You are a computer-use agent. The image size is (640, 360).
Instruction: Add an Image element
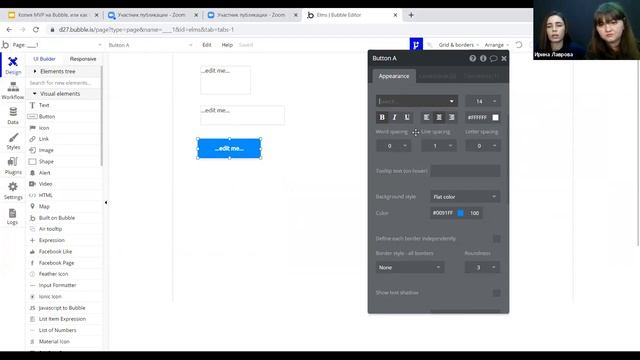(46, 150)
